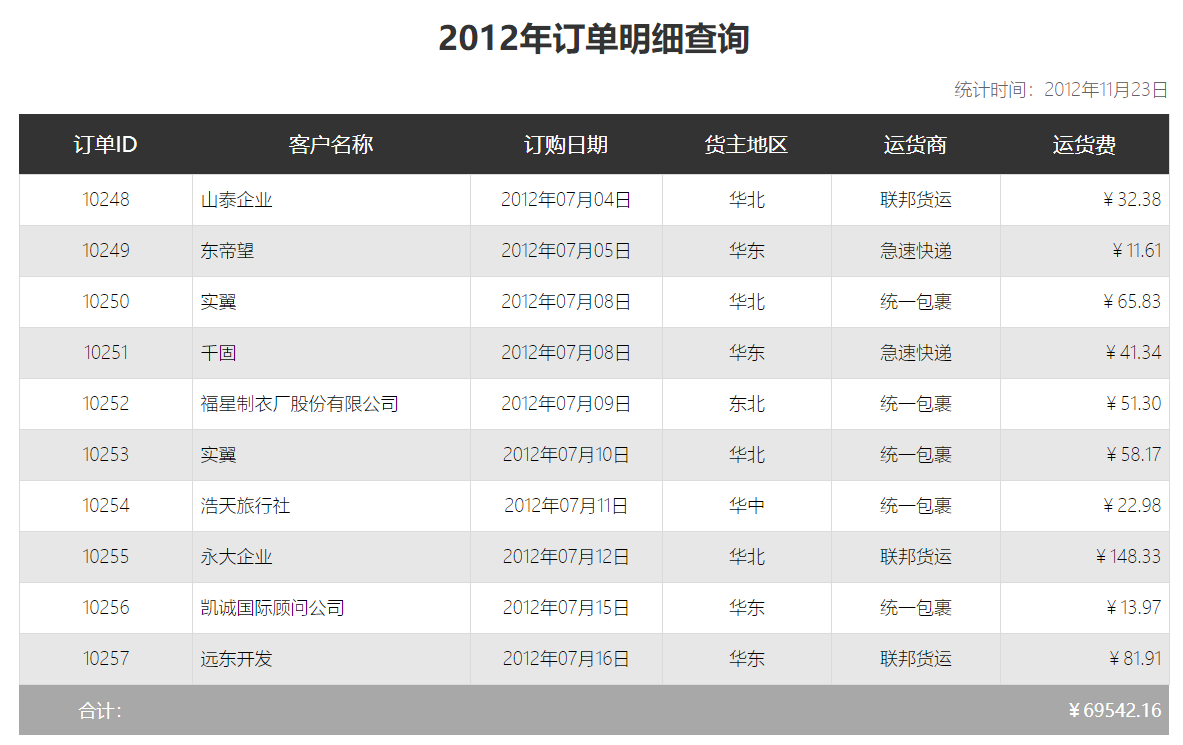Click region 东北 in order 10252 row
This screenshot has width=1183, height=745.
click(x=747, y=404)
